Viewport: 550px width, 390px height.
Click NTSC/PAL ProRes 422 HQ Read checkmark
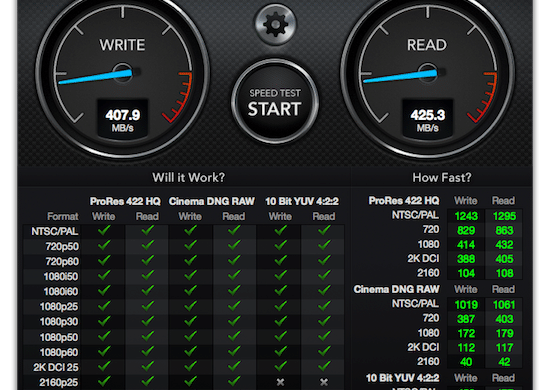click(147, 231)
